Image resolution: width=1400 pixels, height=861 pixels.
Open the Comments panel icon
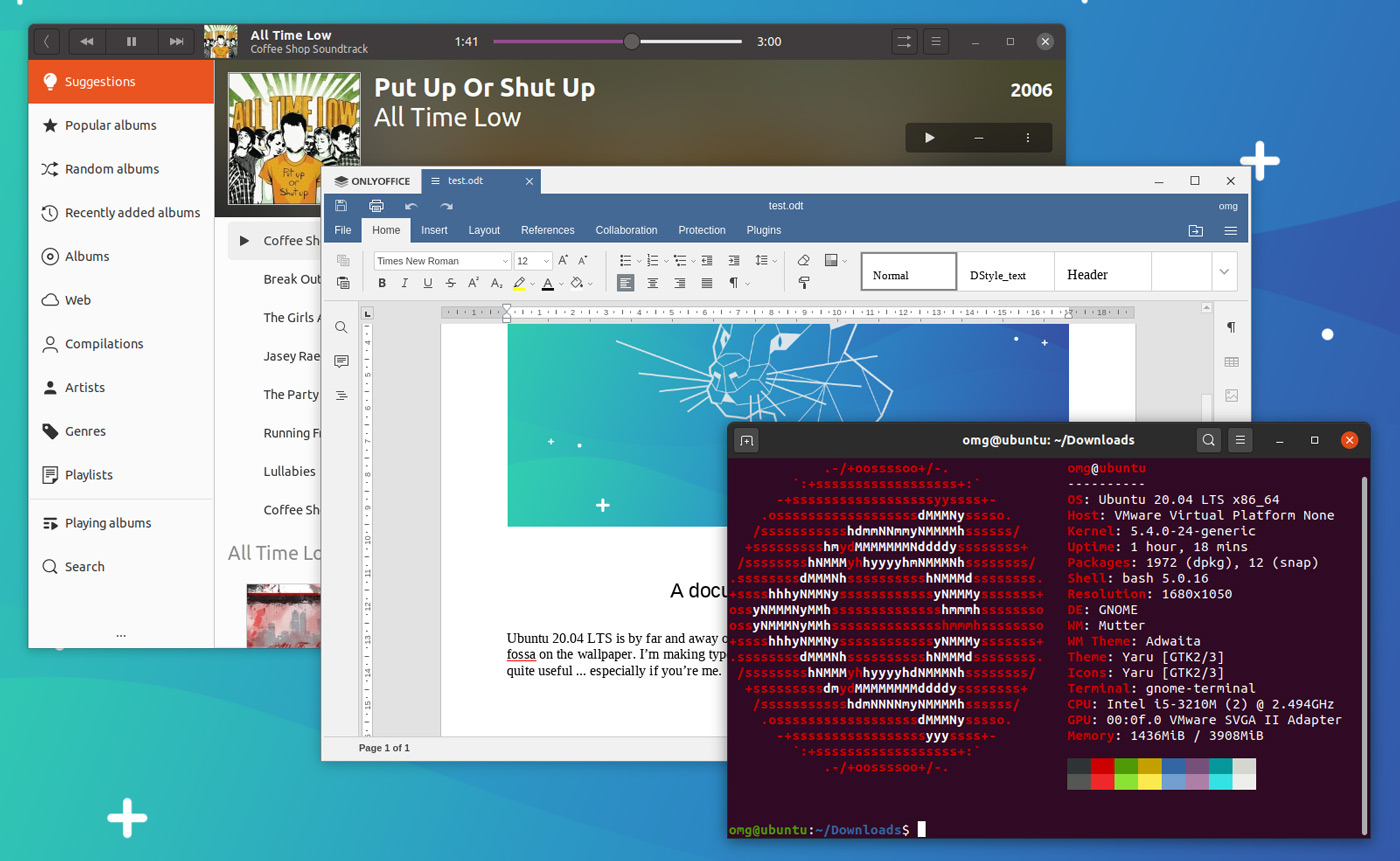(x=341, y=361)
